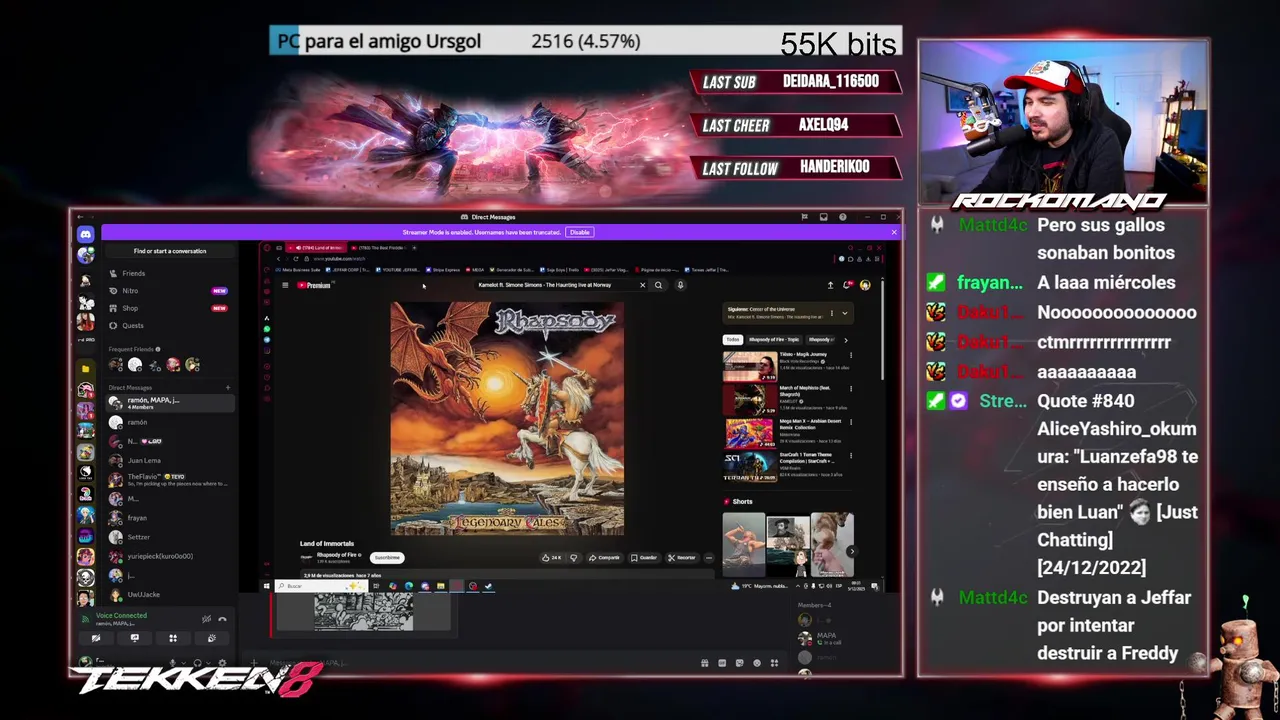Screen dimensions: 1280x720
Task: Click the Suscribirme button
Action: tap(387, 557)
